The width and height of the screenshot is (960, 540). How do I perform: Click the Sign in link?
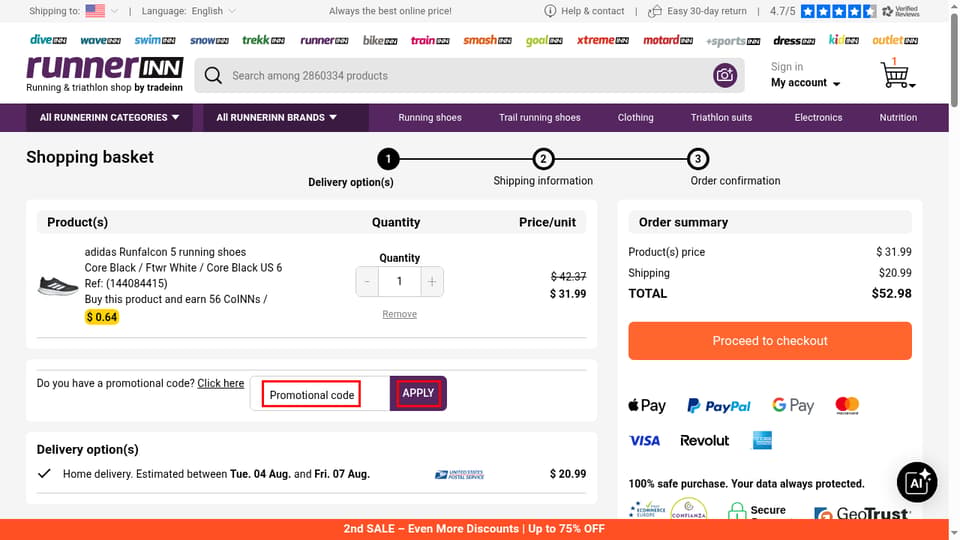coord(787,67)
